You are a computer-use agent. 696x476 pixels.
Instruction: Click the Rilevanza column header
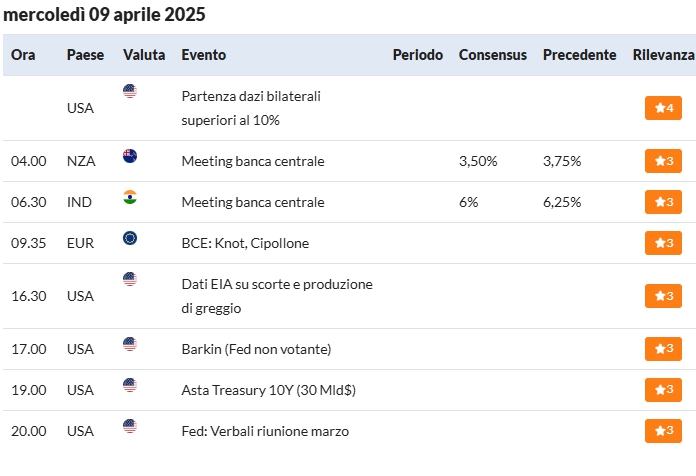tap(664, 55)
